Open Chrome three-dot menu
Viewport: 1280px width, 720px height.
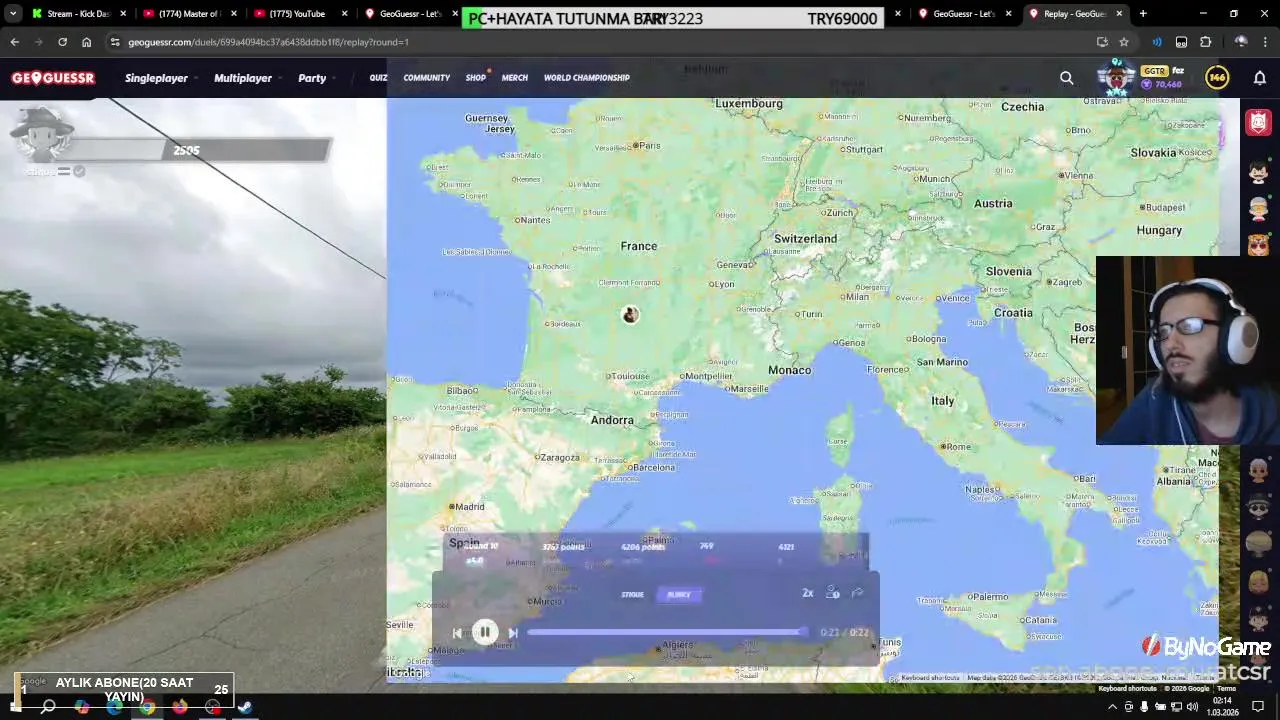tap(1266, 42)
